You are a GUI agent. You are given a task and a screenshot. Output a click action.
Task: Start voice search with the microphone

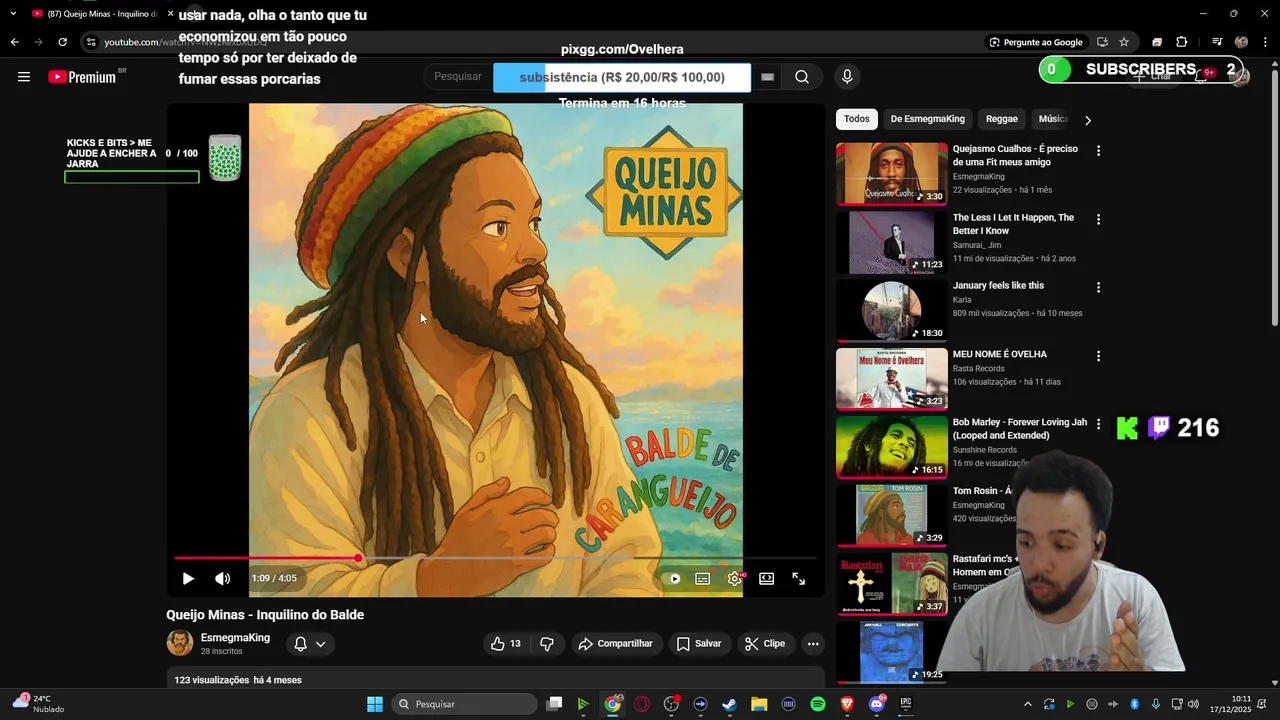(847, 77)
